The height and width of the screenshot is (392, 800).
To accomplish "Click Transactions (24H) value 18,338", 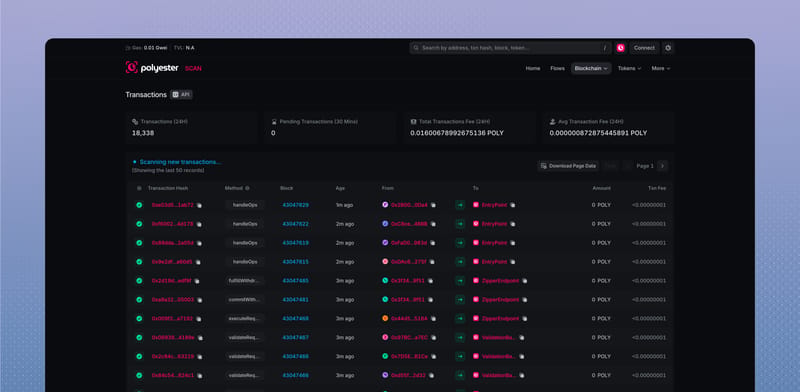I will (143, 133).
